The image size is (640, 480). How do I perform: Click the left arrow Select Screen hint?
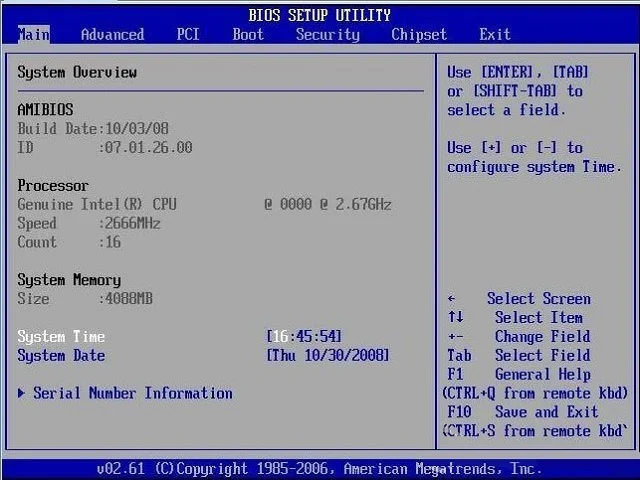[519, 298]
